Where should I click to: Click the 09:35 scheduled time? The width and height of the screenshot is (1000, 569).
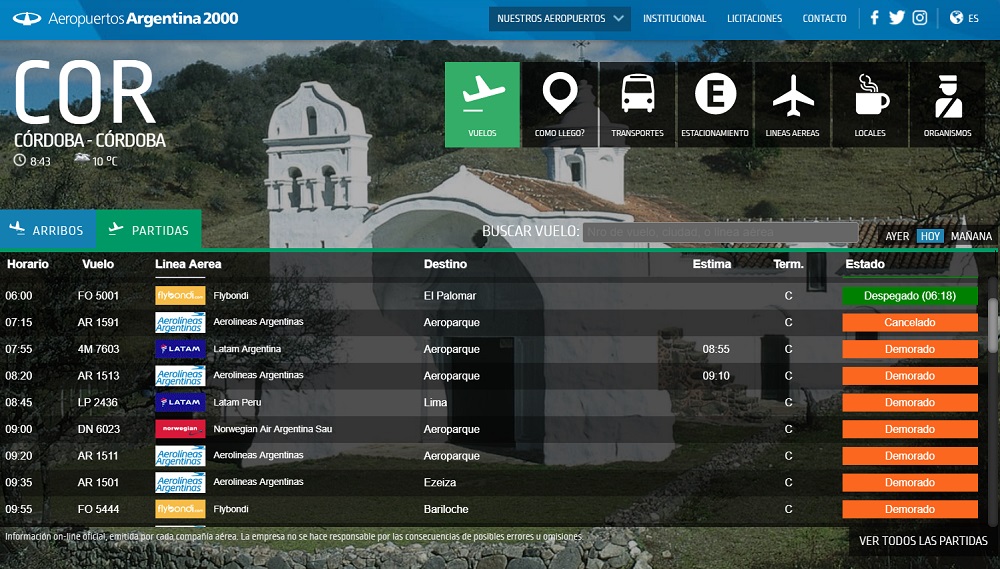click(x=18, y=482)
